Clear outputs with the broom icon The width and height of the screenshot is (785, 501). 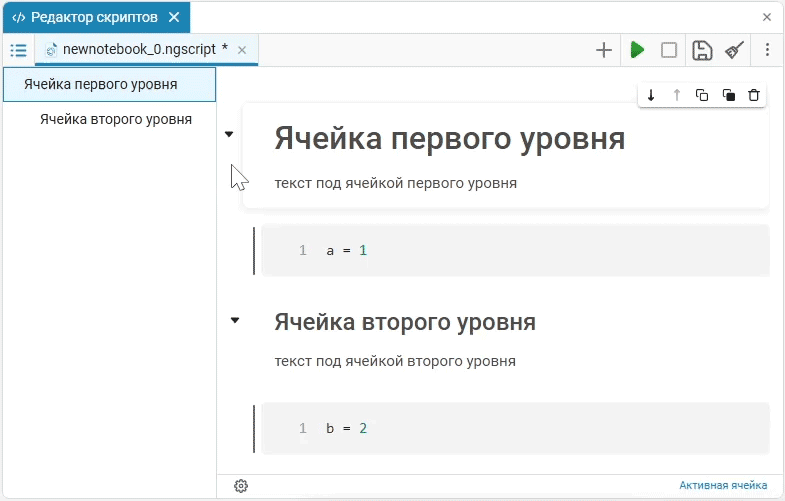pos(734,50)
